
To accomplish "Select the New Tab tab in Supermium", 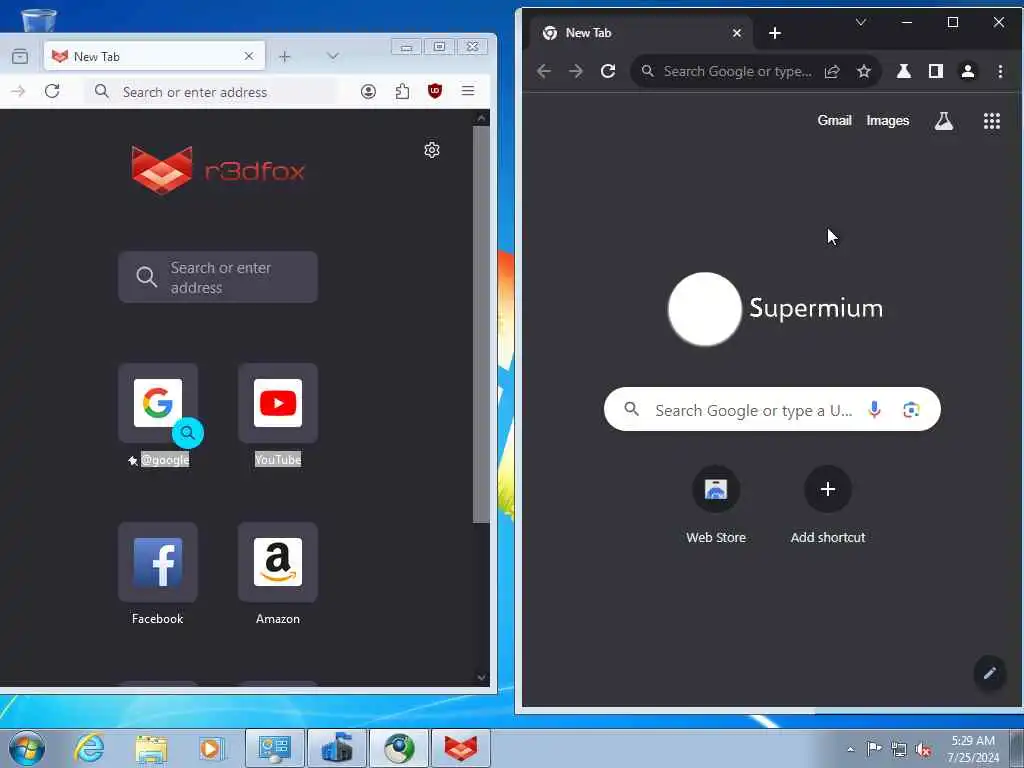I will (x=642, y=33).
